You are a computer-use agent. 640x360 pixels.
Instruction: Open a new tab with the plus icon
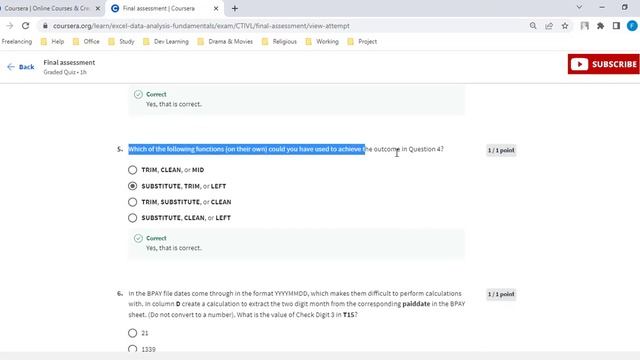pos(235,8)
